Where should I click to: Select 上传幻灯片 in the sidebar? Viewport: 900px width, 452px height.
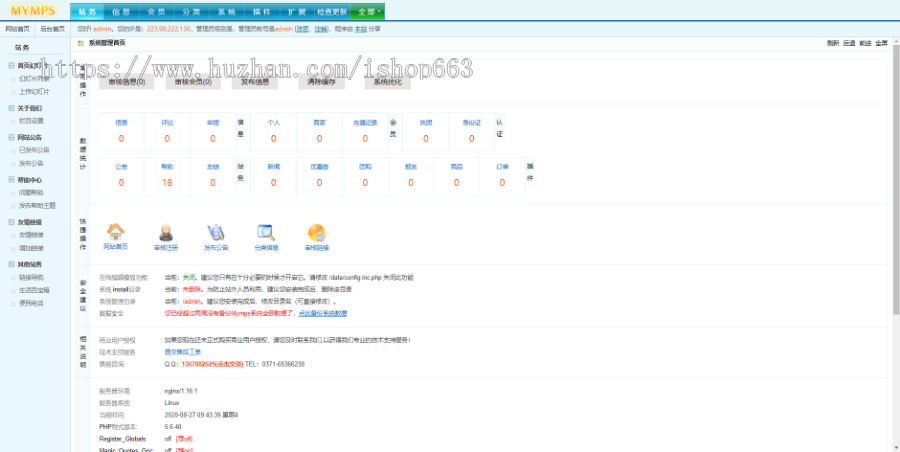tap(33, 90)
